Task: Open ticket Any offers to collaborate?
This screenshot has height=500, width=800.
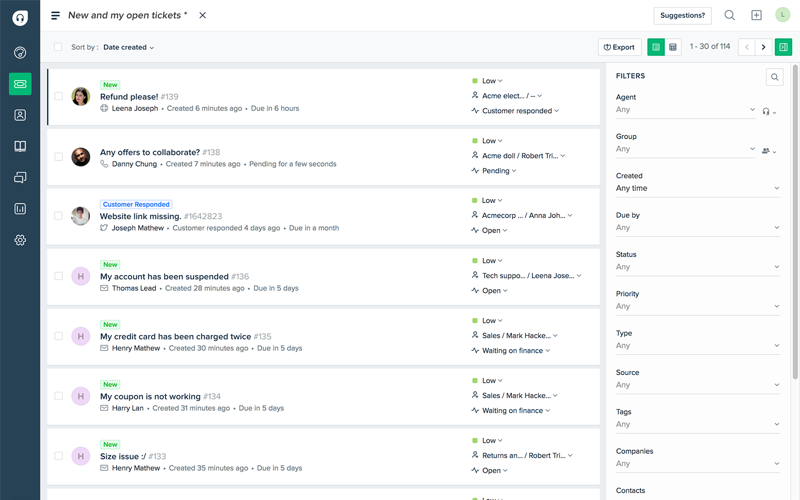Action: (x=150, y=152)
